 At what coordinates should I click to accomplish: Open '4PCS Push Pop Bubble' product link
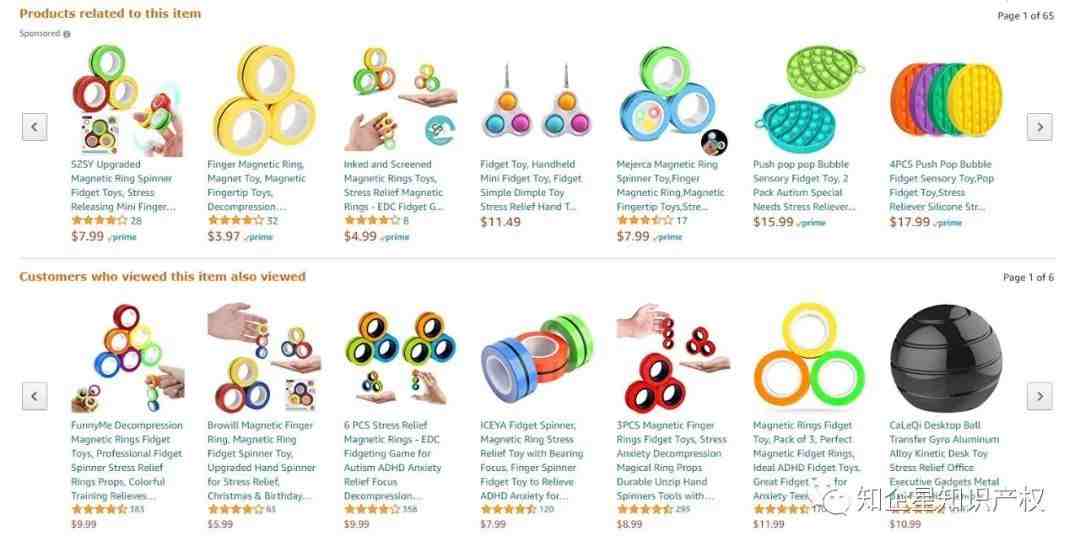[940, 185]
